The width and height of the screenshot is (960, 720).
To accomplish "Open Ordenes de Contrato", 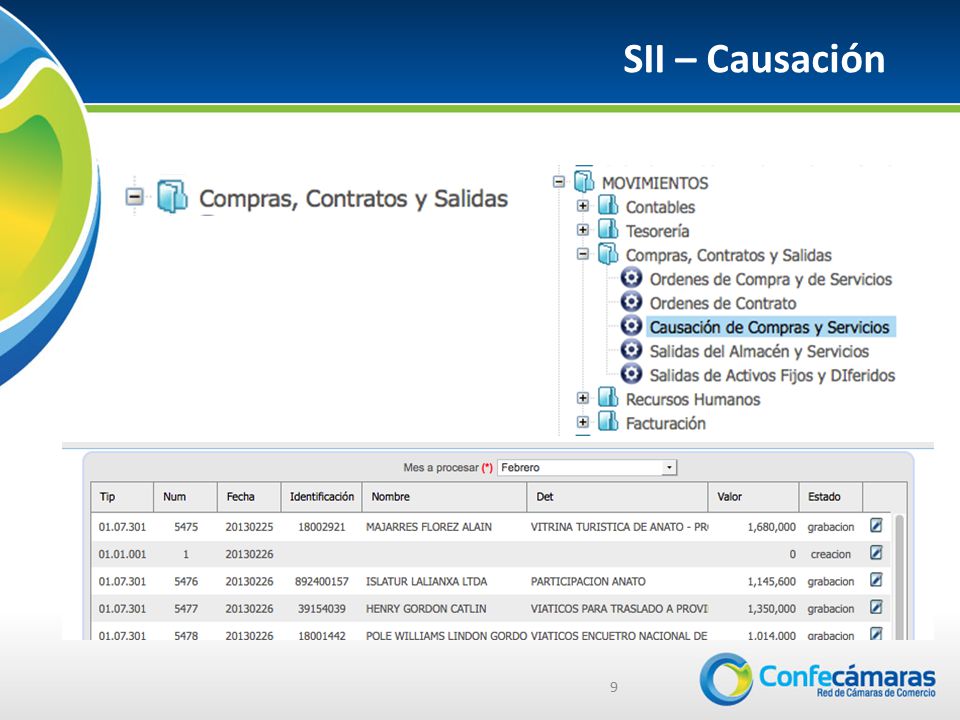I will click(x=722, y=303).
